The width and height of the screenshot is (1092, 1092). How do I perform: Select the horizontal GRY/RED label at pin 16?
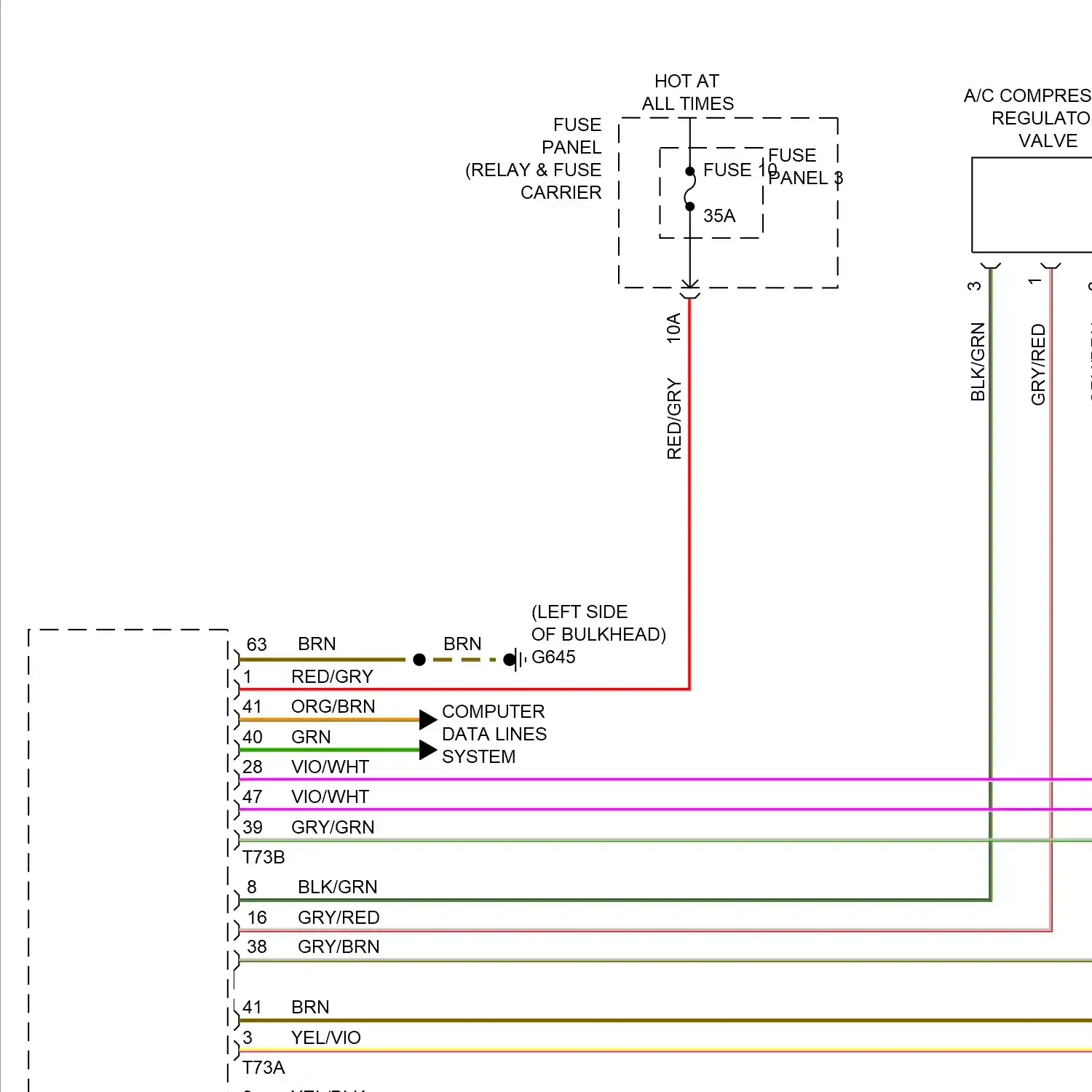[339, 918]
